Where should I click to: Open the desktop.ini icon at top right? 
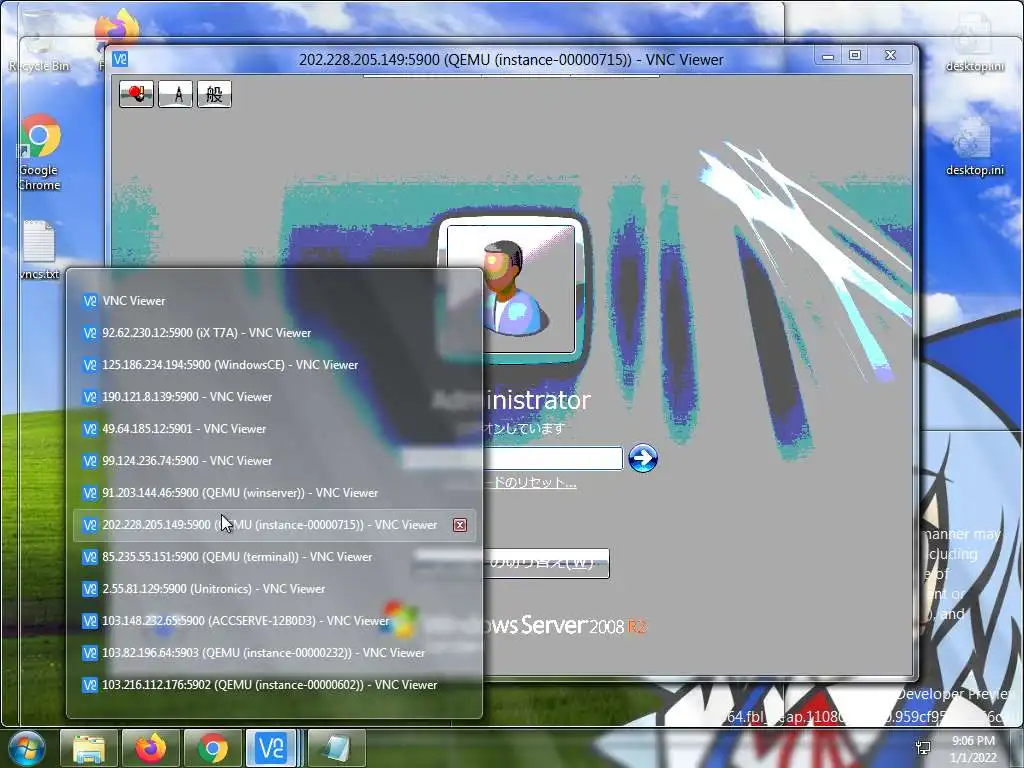pos(974,43)
